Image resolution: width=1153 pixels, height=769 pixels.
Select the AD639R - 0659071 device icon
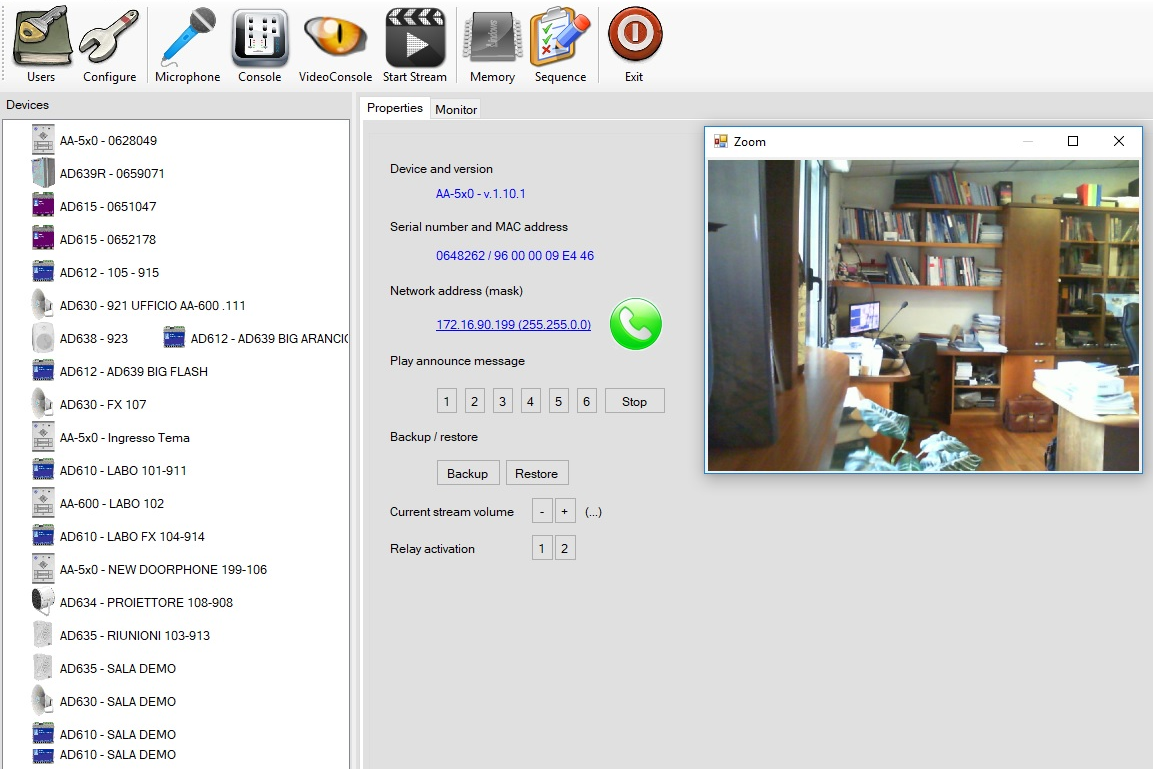pyautogui.click(x=43, y=173)
